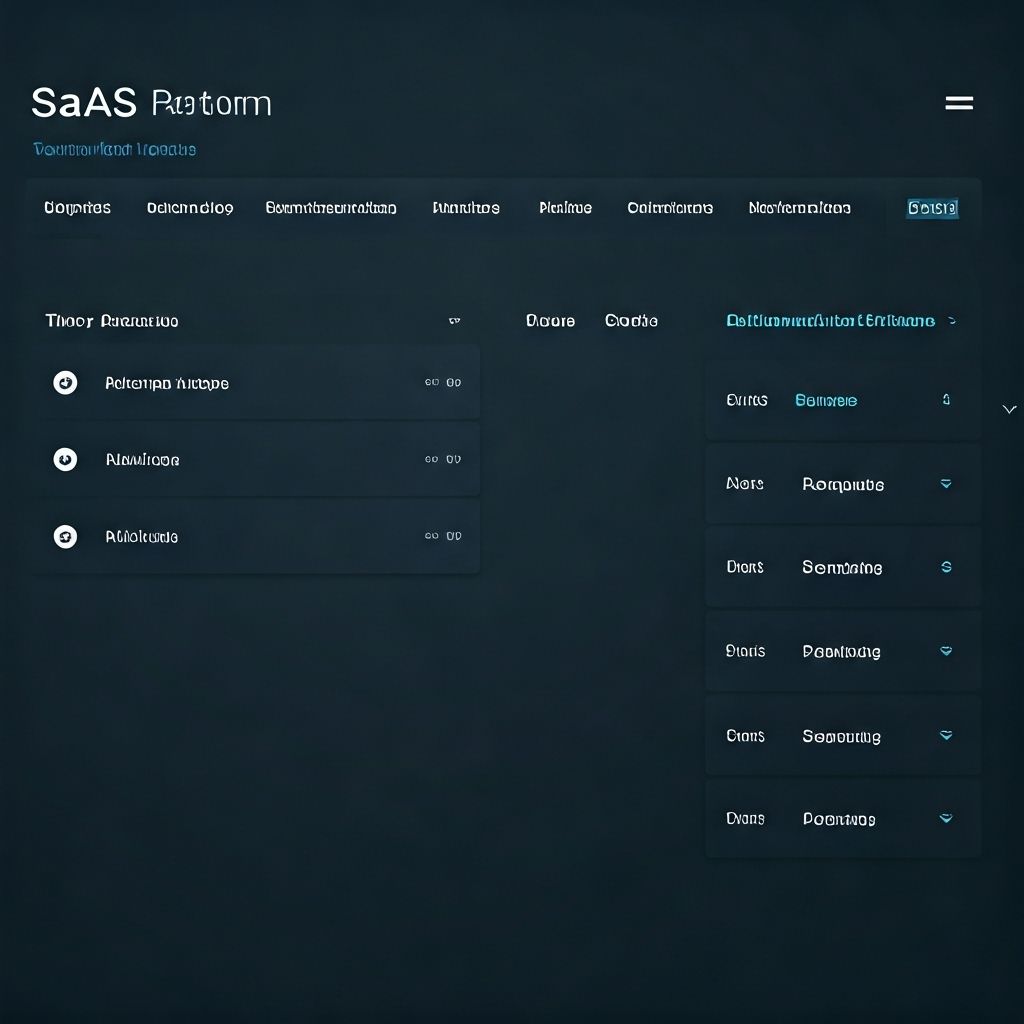
Task: Switch to the fifth navigation bar tab
Action: point(565,208)
